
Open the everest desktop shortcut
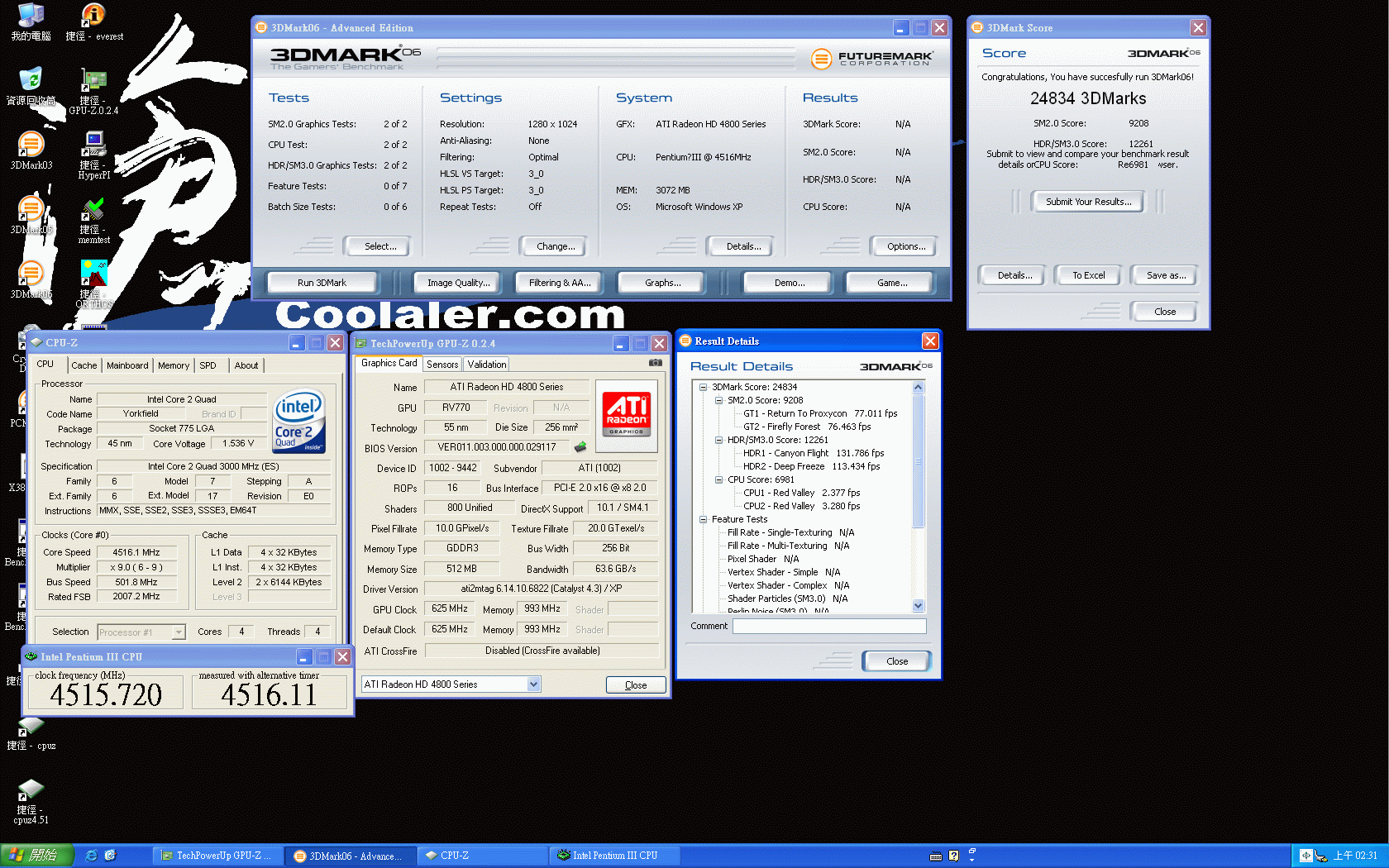(93, 22)
